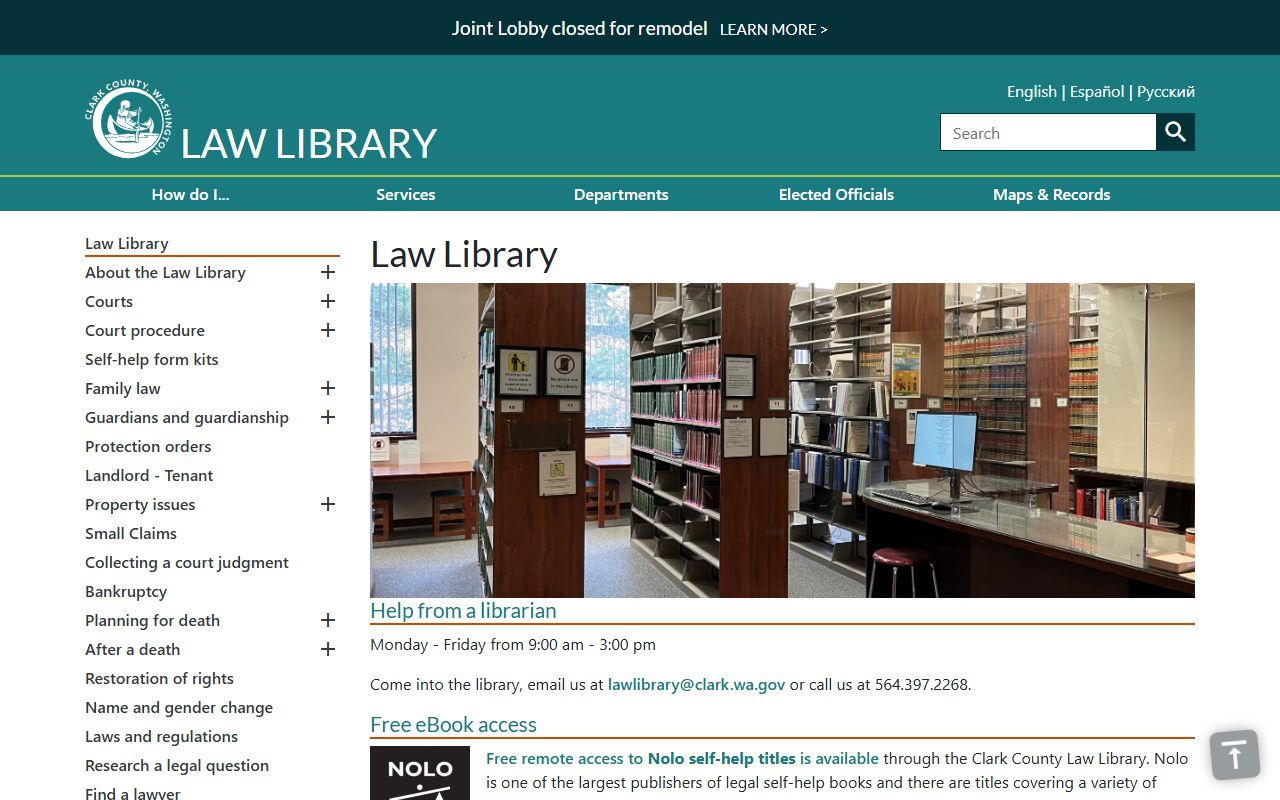Image resolution: width=1280 pixels, height=800 pixels.
Task: Open the Landlord - Tenant page
Action: click(149, 475)
